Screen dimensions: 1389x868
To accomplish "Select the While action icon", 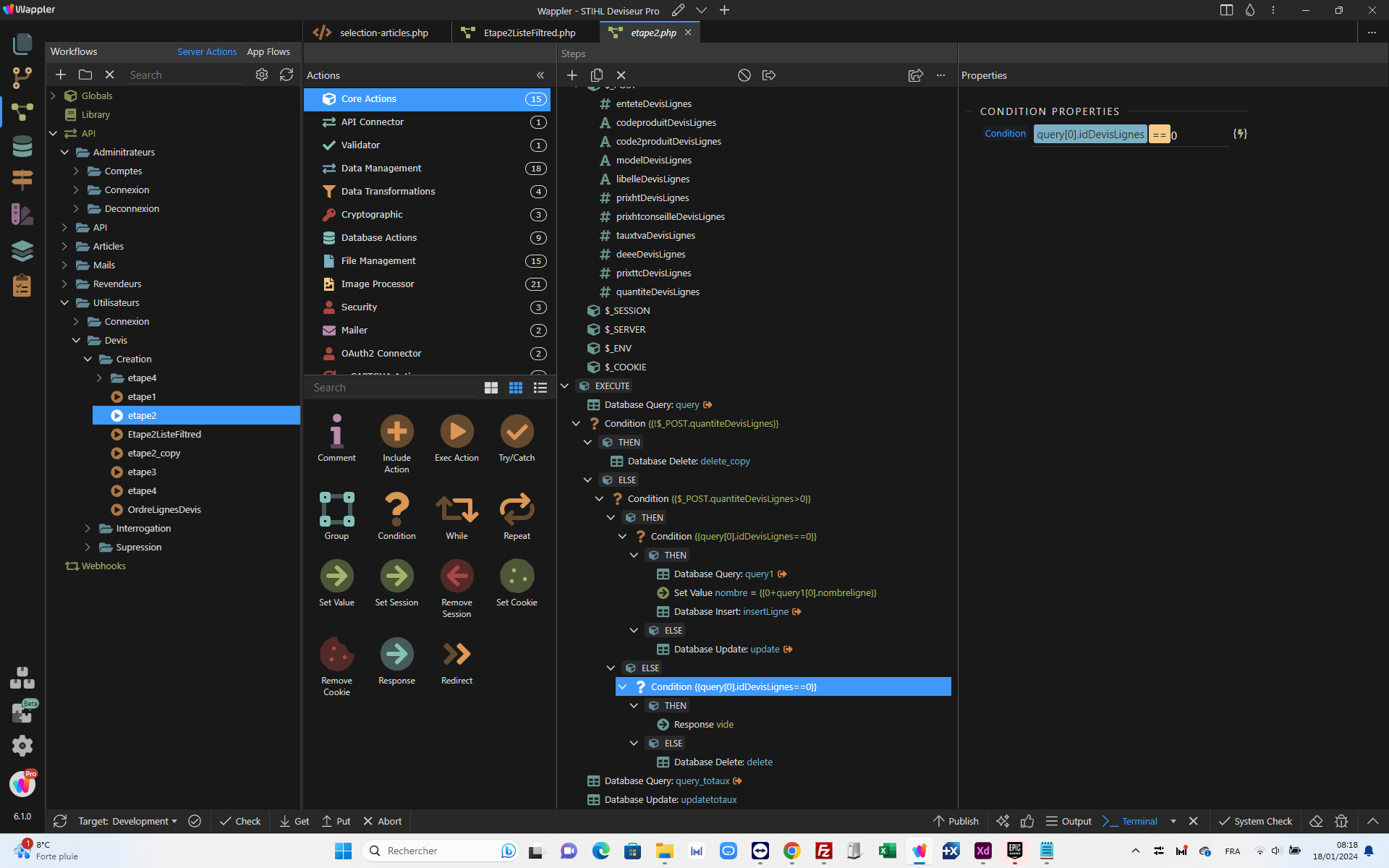I will coord(456,509).
